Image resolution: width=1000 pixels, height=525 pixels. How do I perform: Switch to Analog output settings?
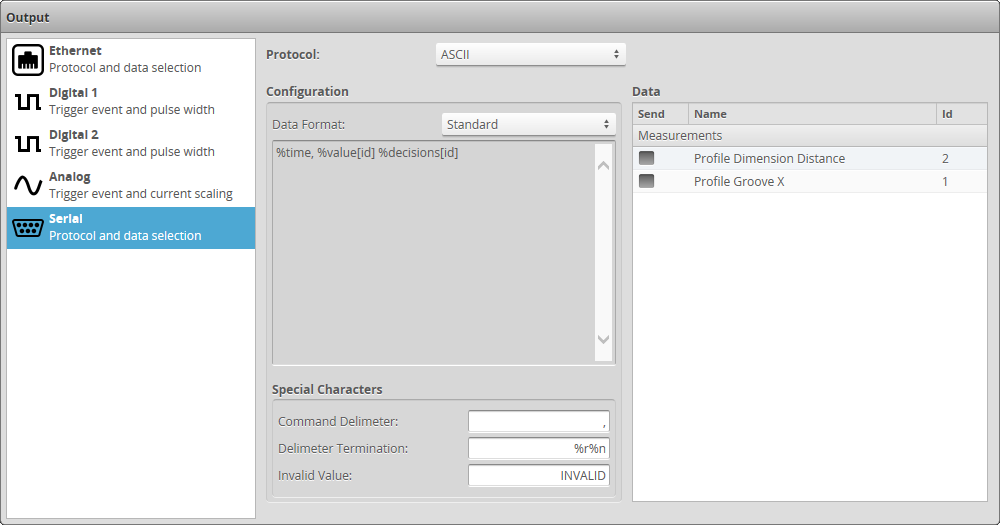(130, 186)
